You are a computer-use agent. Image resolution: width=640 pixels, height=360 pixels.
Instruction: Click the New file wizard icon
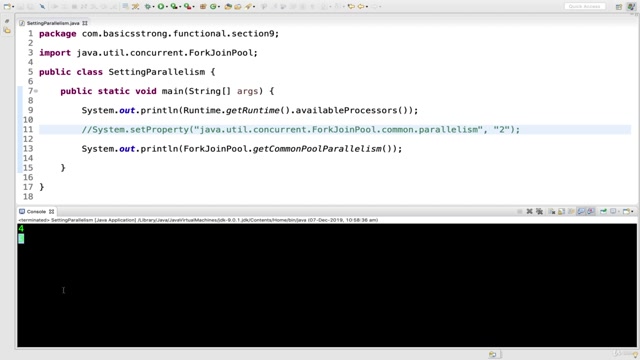(7, 7)
